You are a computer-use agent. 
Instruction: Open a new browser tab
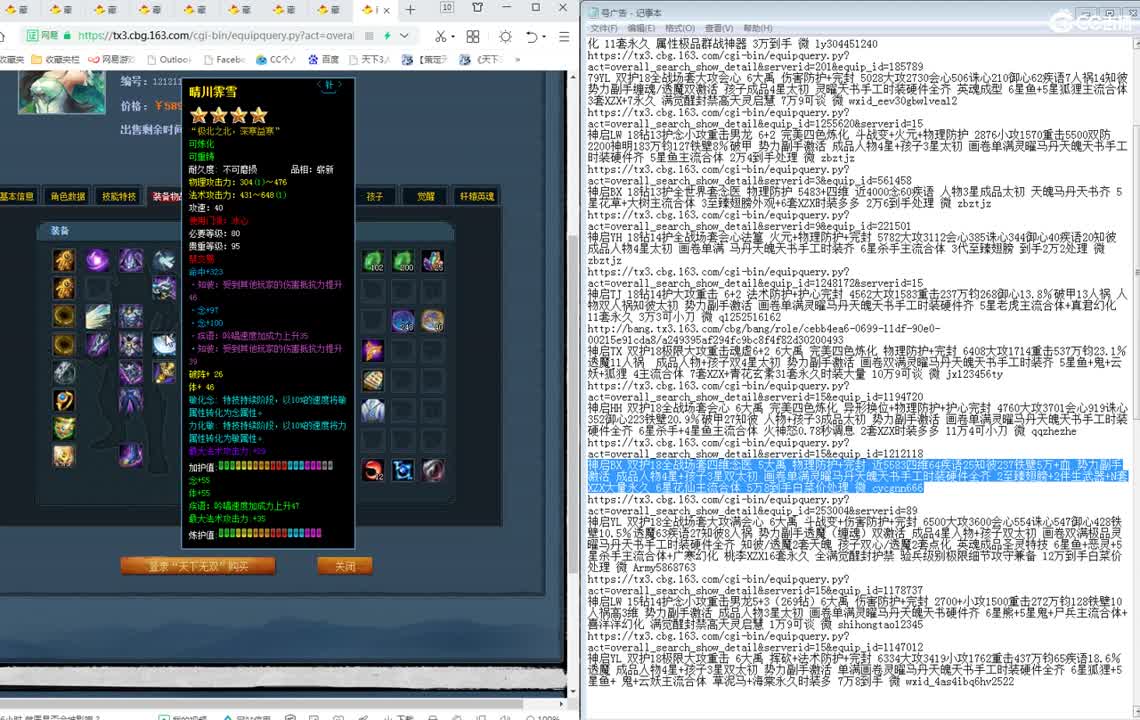pyautogui.click(x=410, y=10)
